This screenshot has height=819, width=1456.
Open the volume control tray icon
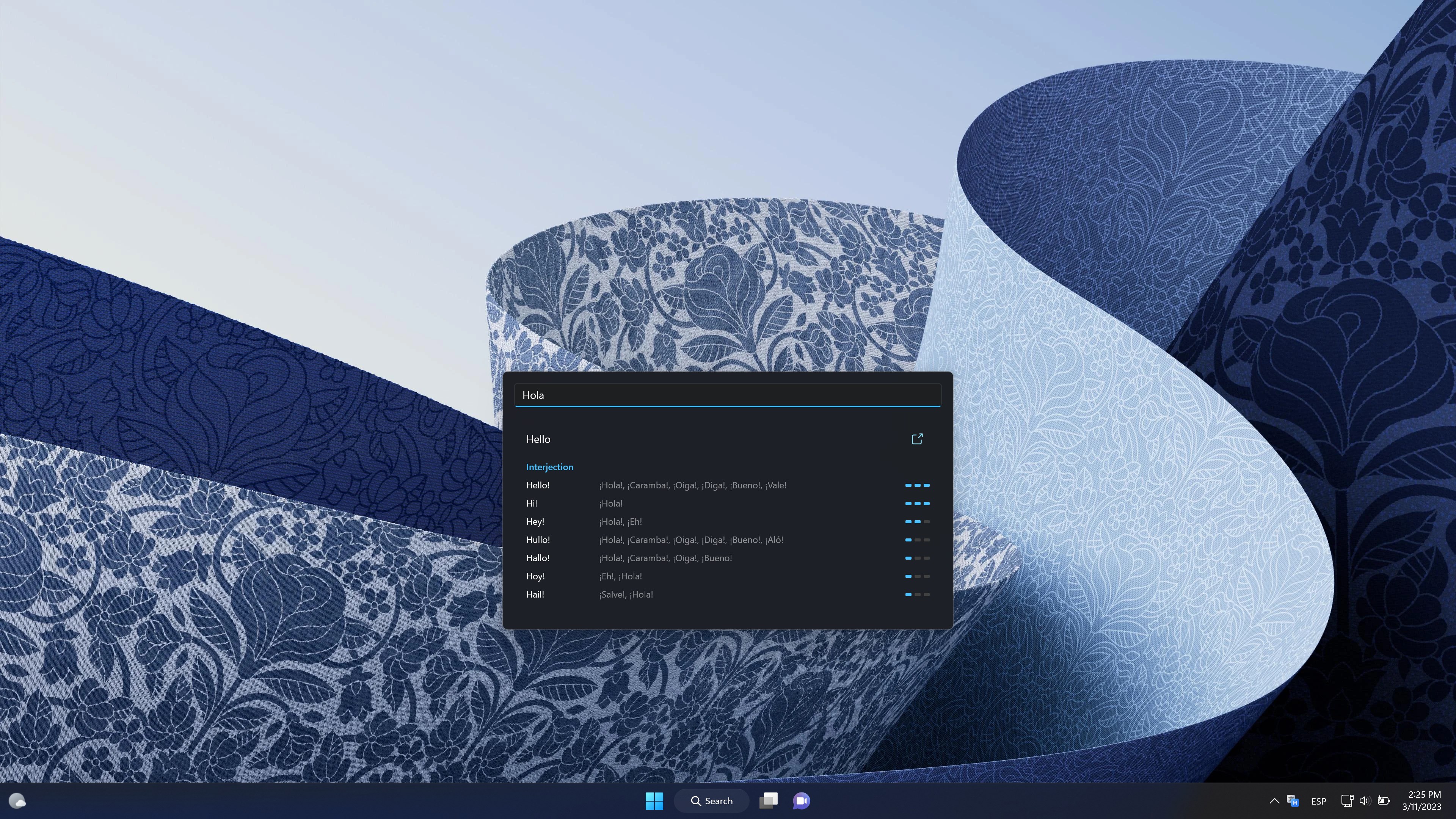click(1365, 801)
